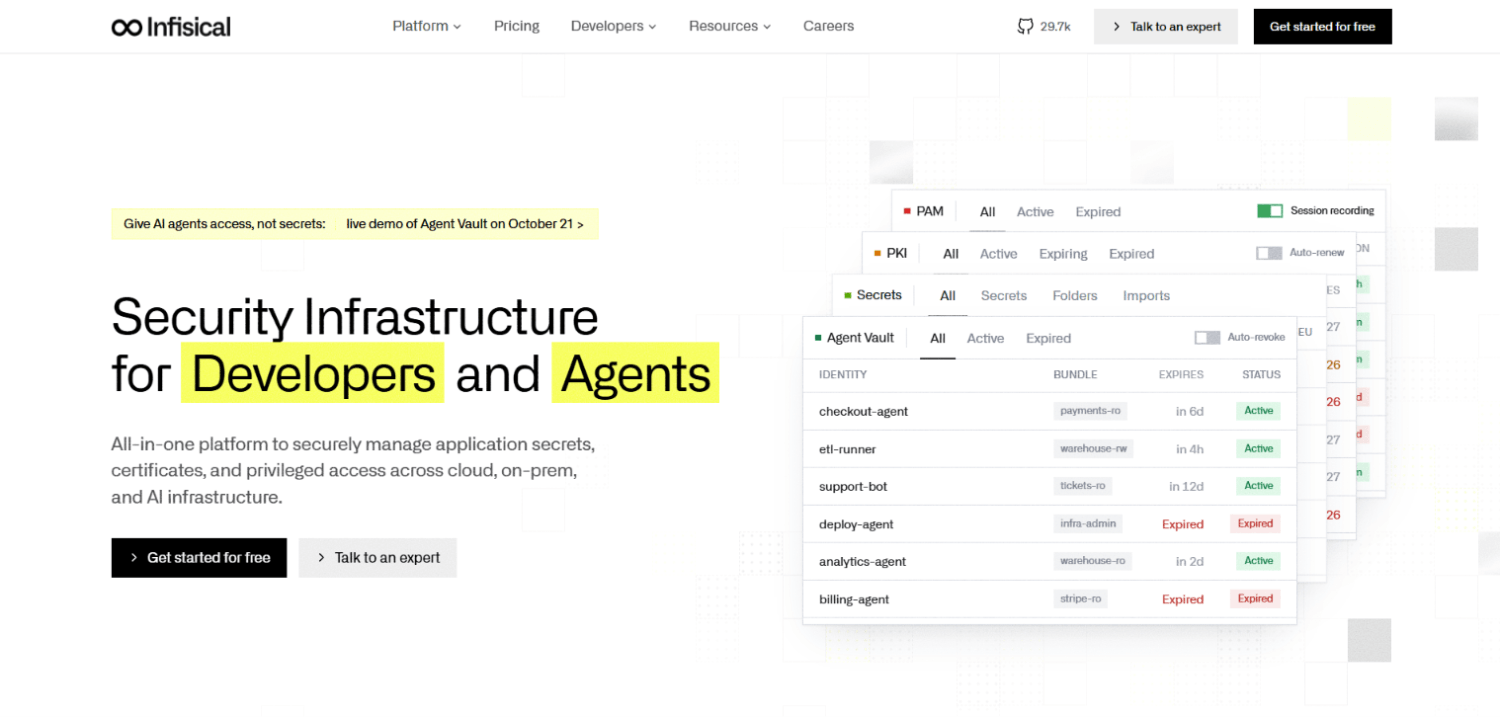Viewport: 1500px width, 717px height.
Task: Click header Get started for free button
Action: click(x=1323, y=27)
